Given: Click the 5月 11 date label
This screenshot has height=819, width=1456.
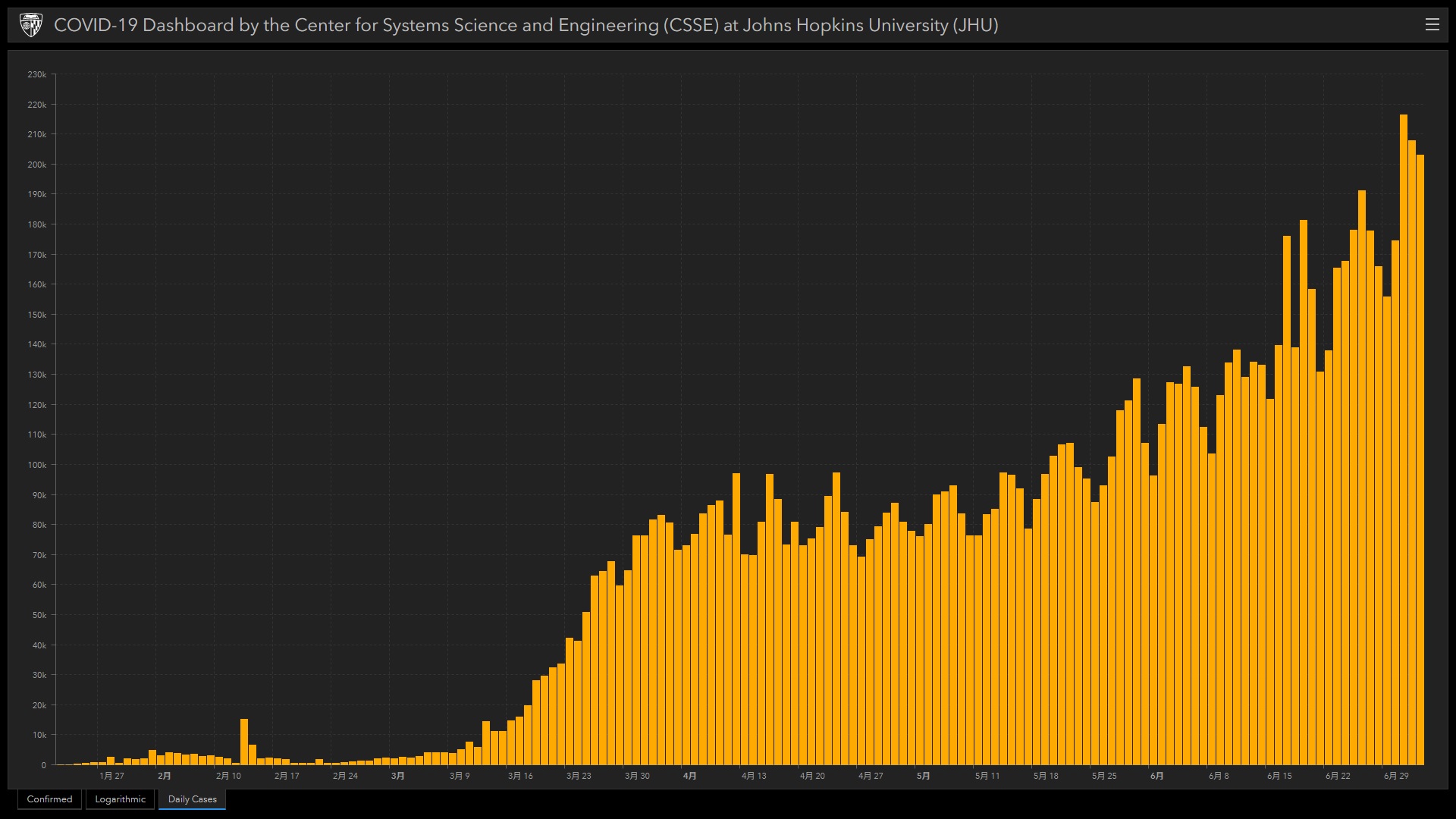Looking at the screenshot, I should coord(987,776).
